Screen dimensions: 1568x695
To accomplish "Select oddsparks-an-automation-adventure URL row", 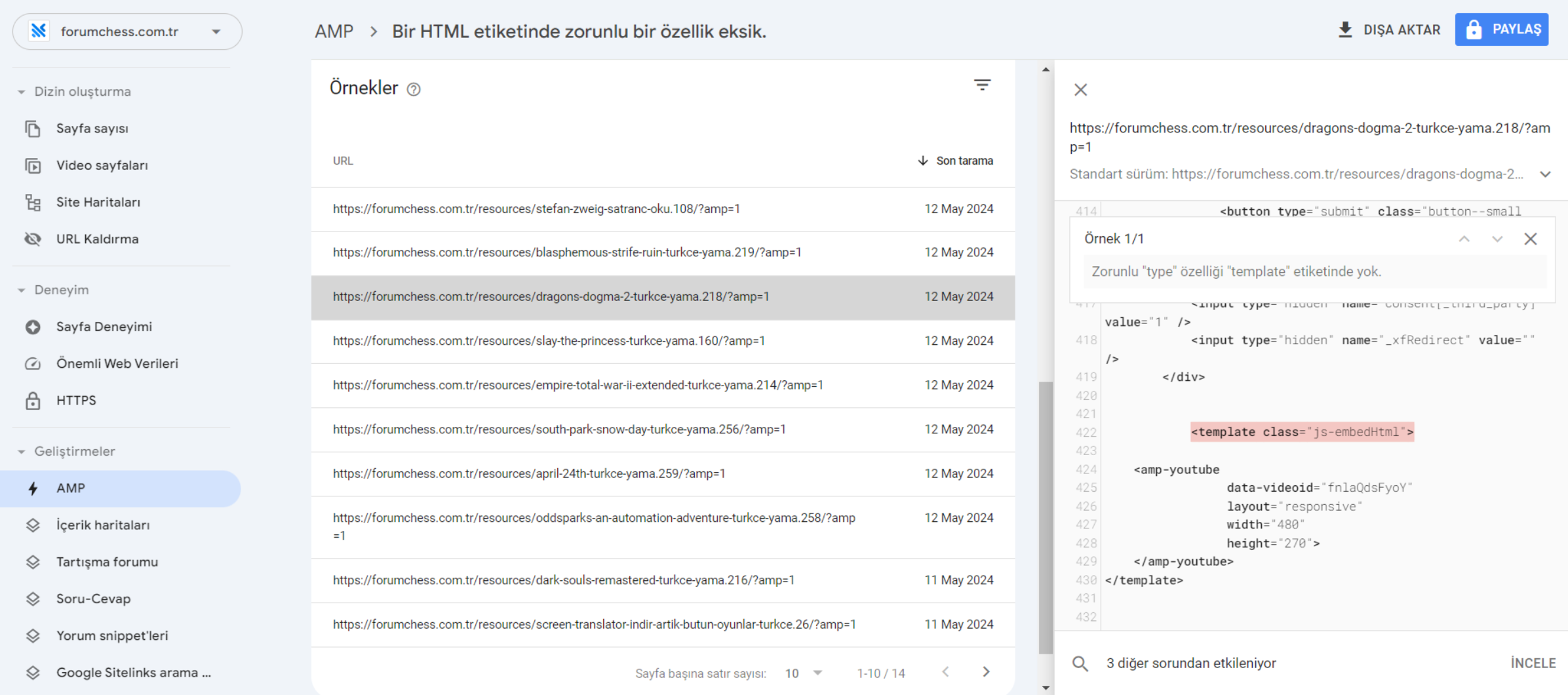I will (x=663, y=527).
